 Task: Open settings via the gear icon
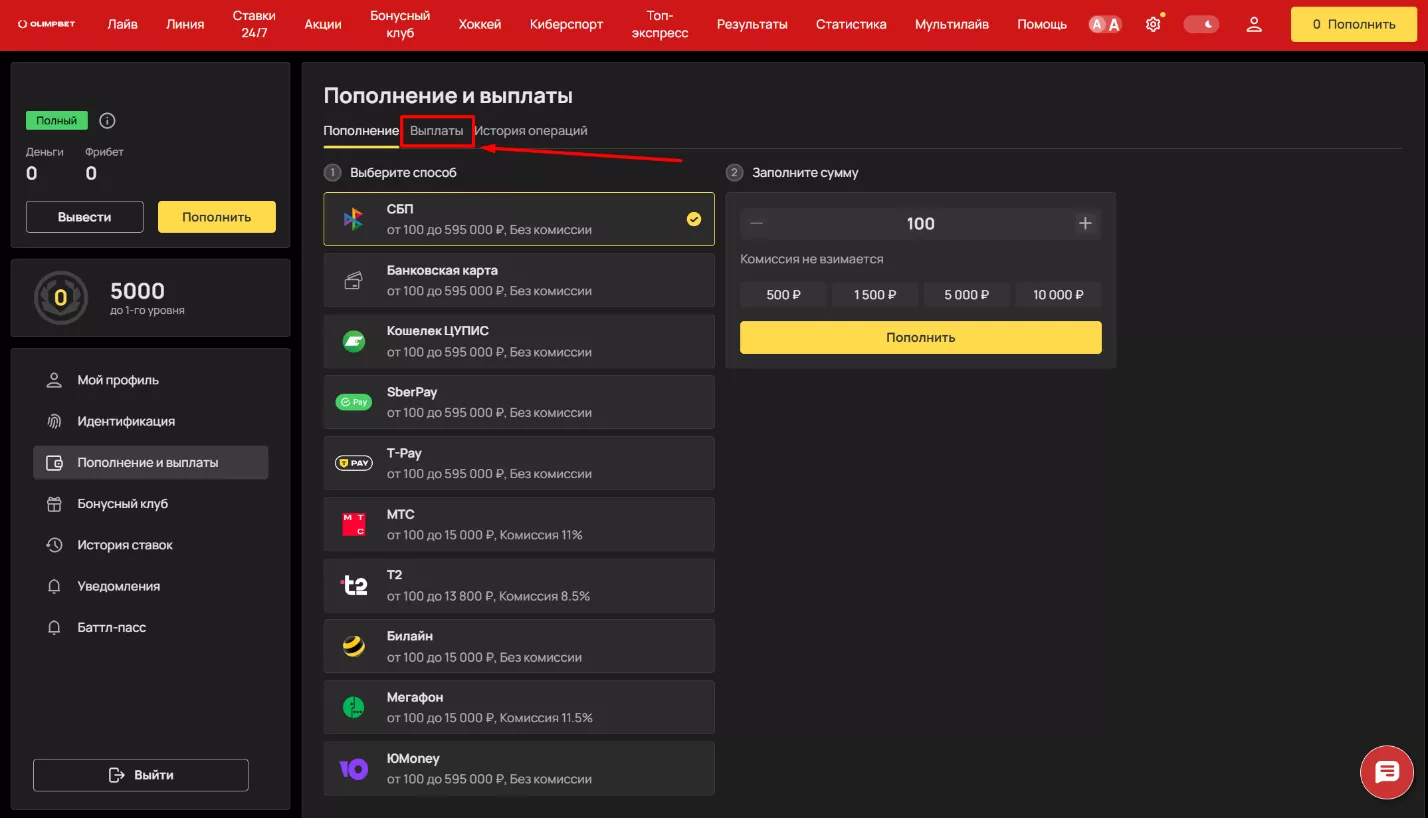coord(1152,23)
